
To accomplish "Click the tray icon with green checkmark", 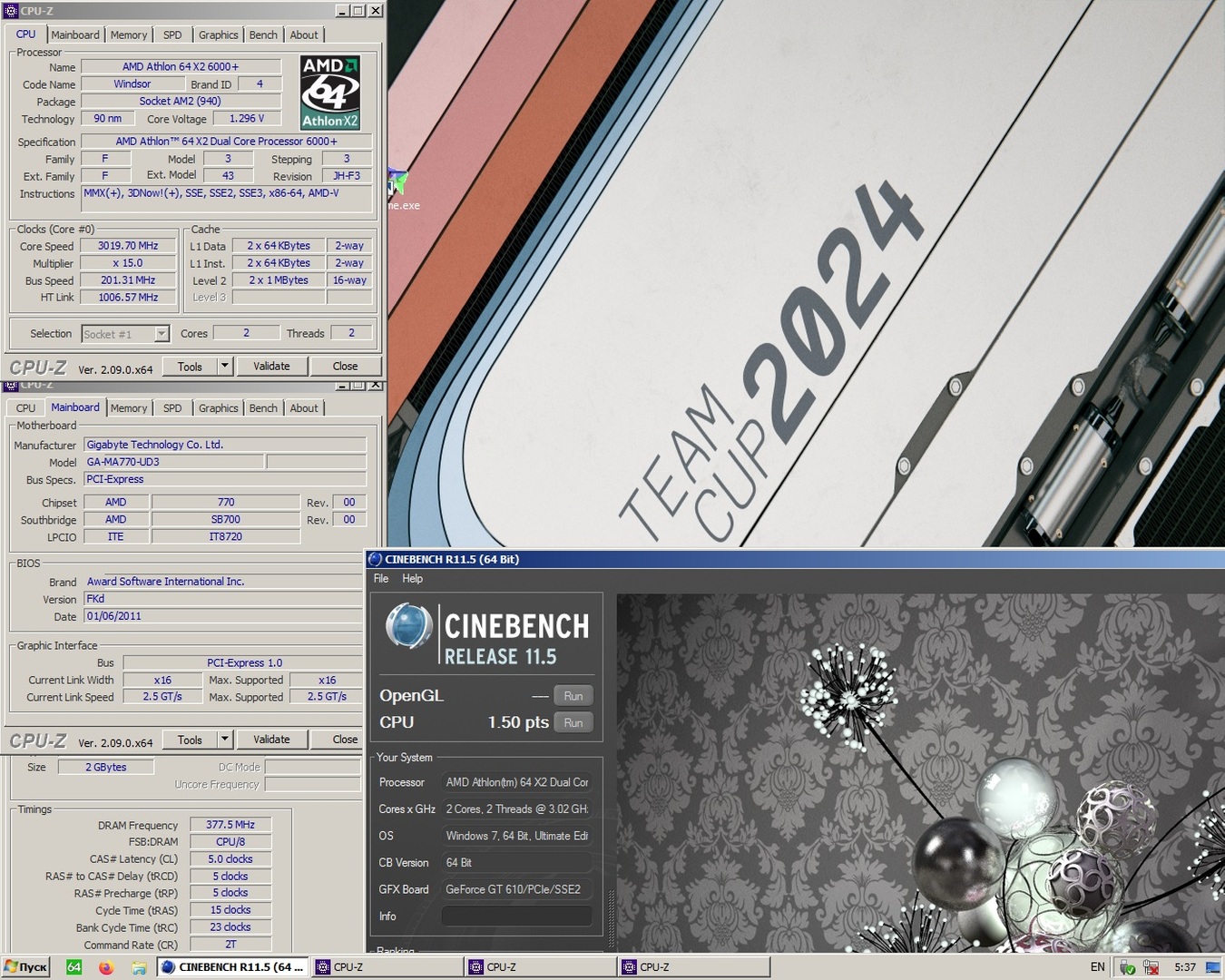I will pyautogui.click(x=1127, y=967).
